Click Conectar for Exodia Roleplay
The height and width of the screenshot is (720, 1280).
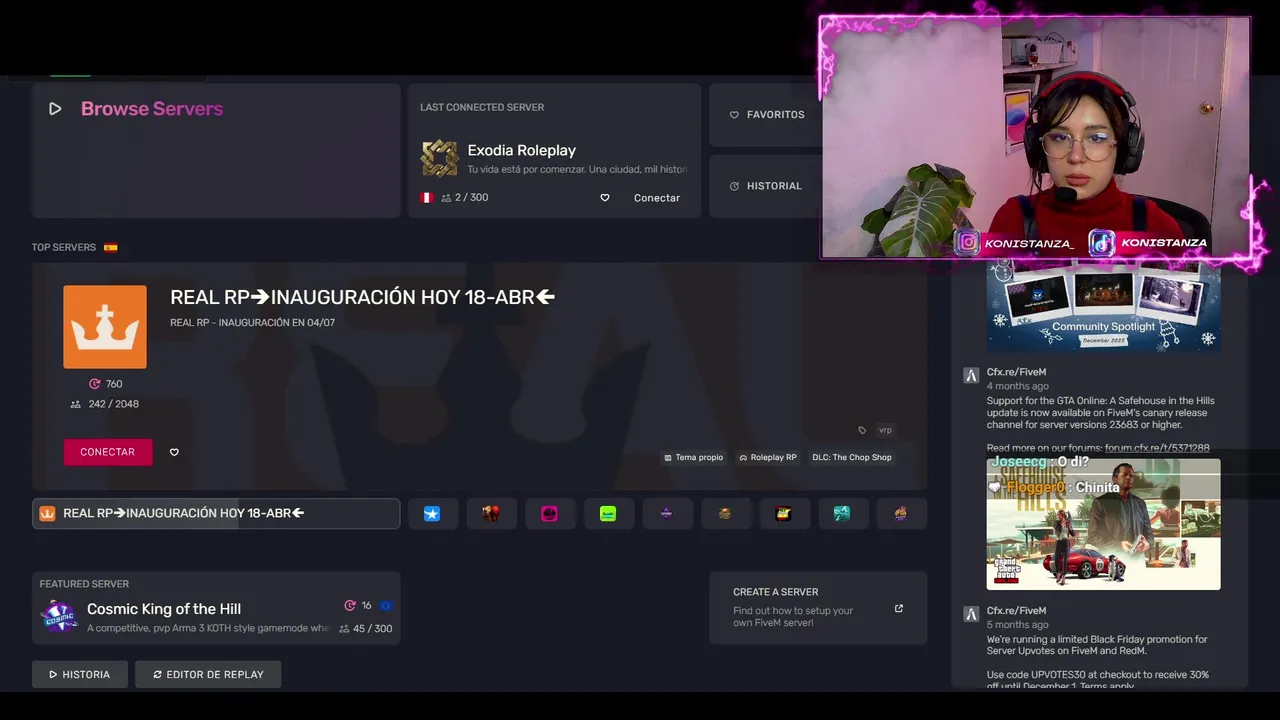[656, 198]
